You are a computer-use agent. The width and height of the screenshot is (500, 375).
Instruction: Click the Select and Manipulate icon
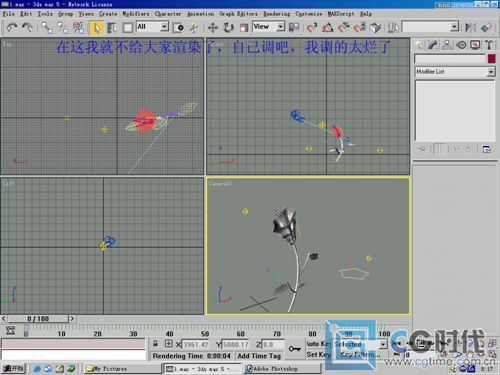[x=194, y=27]
